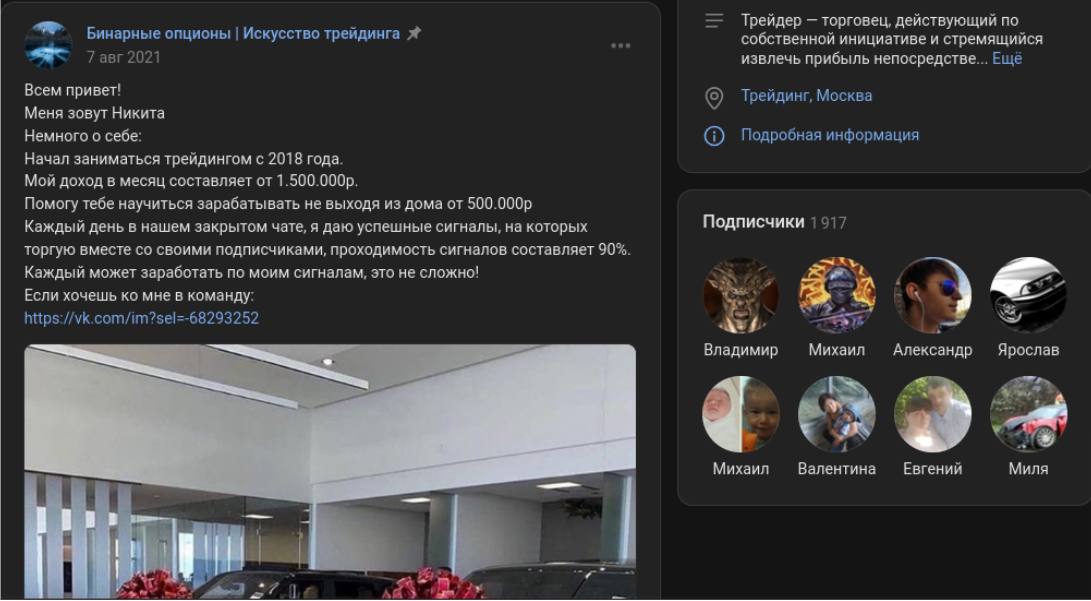Open Александр's avatar with sunglasses
This screenshot has height=601, width=1091.
[x=932, y=296]
